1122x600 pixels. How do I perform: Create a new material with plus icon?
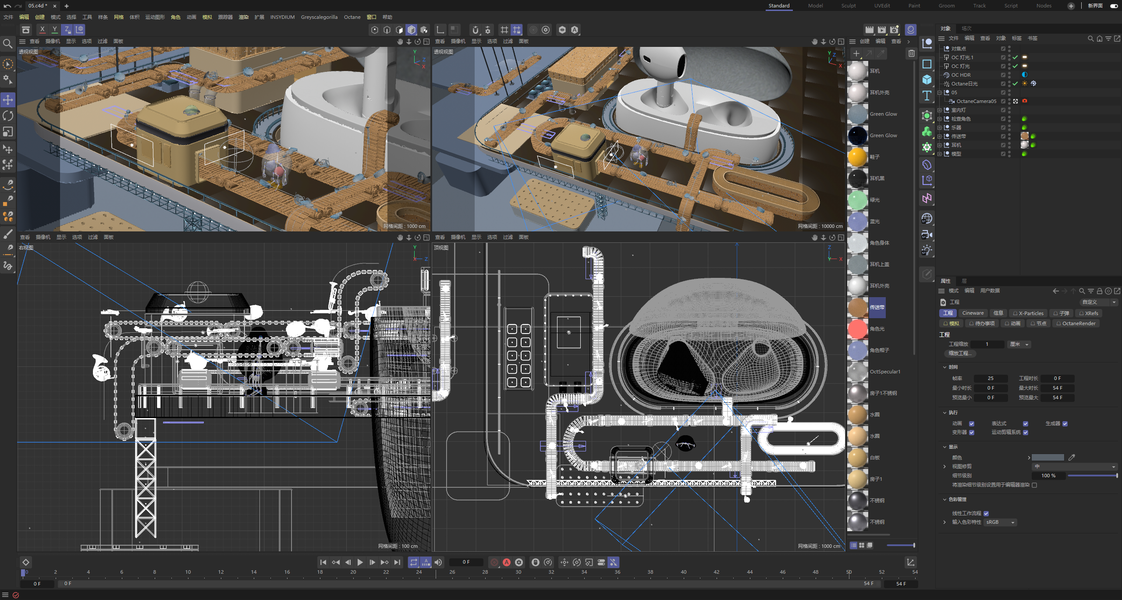[856, 54]
